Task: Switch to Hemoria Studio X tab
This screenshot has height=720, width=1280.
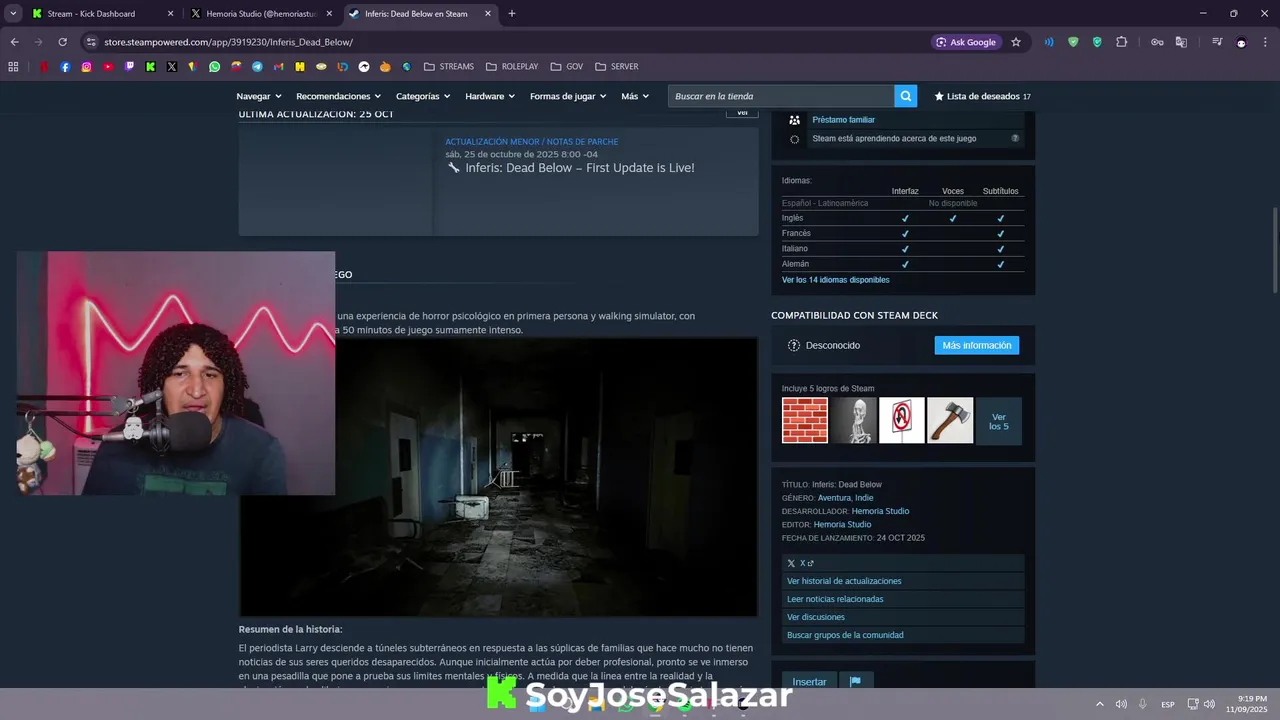Action: coord(262,14)
